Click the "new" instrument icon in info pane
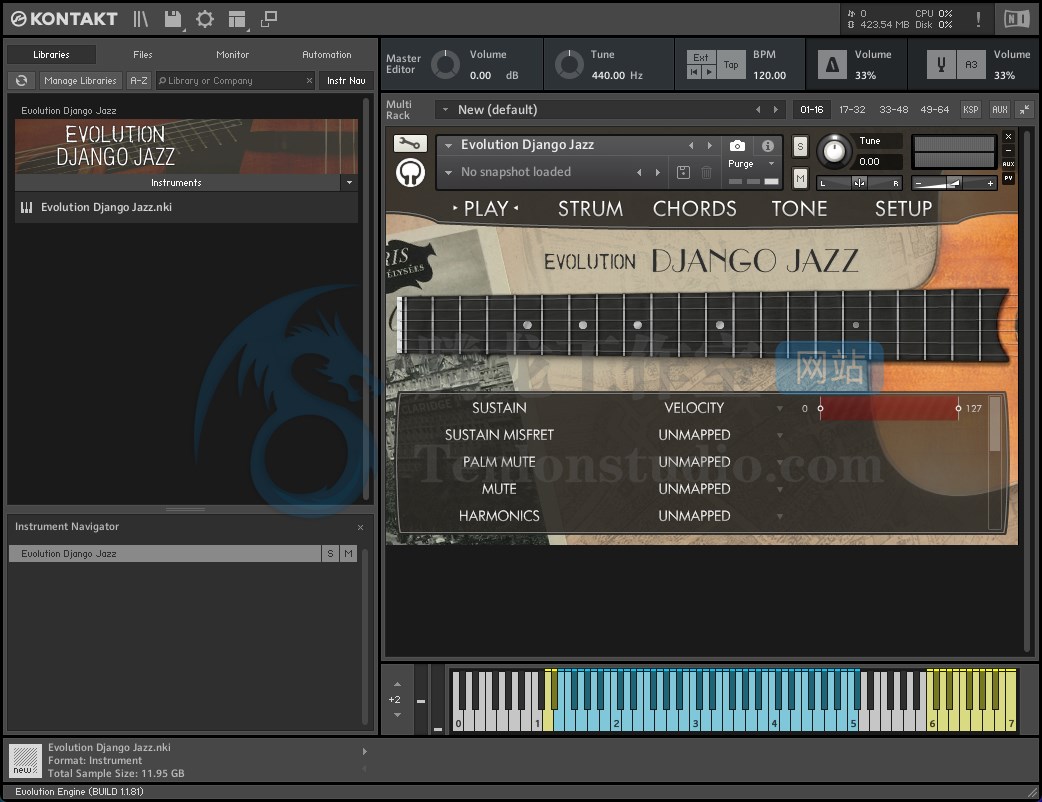1042x802 pixels. pos(25,760)
